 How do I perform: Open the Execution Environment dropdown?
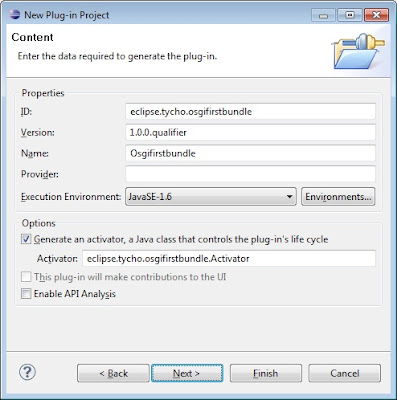click(211, 197)
